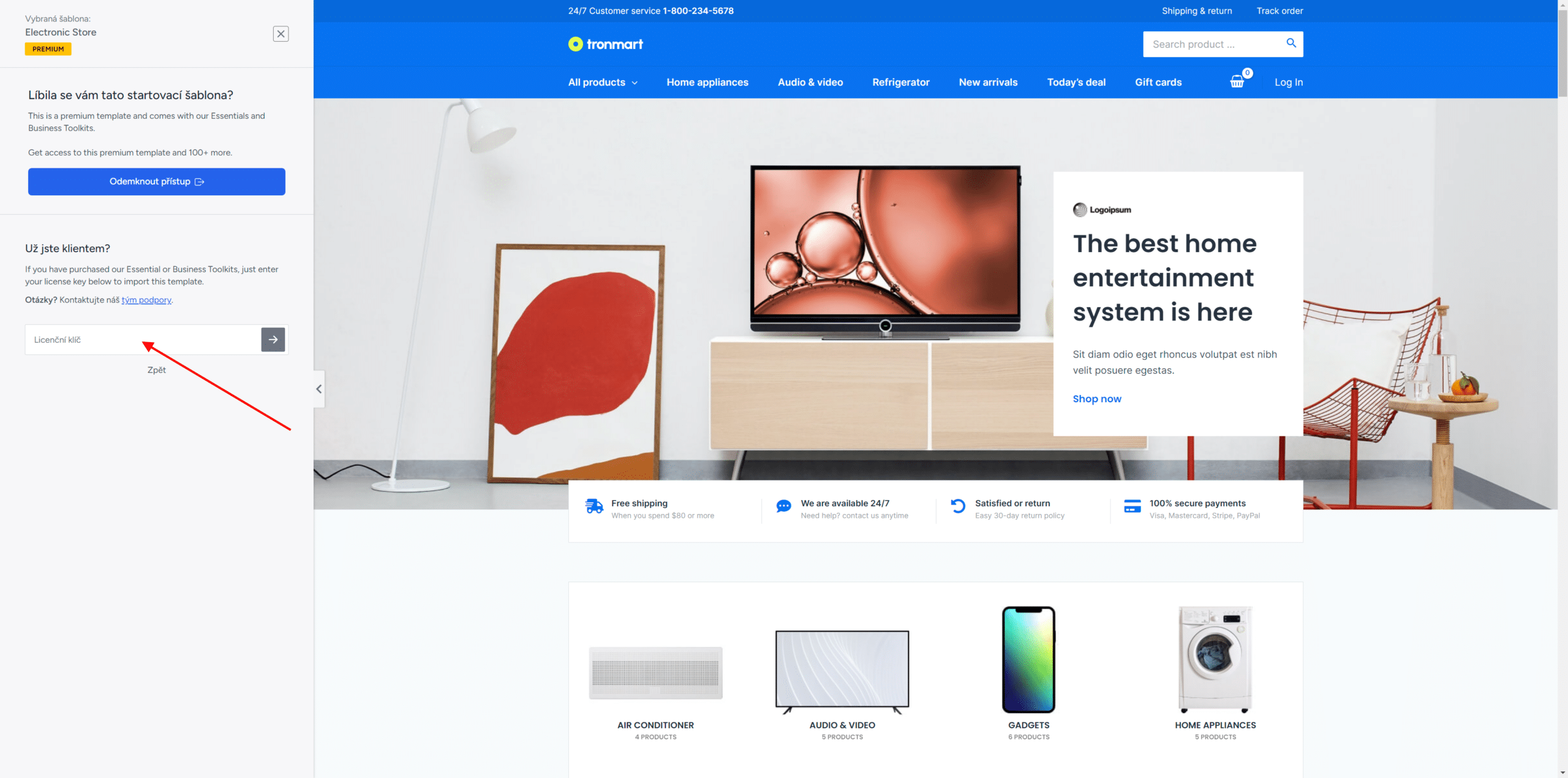
Task: Select the New arrivals menu item
Action: click(x=988, y=82)
